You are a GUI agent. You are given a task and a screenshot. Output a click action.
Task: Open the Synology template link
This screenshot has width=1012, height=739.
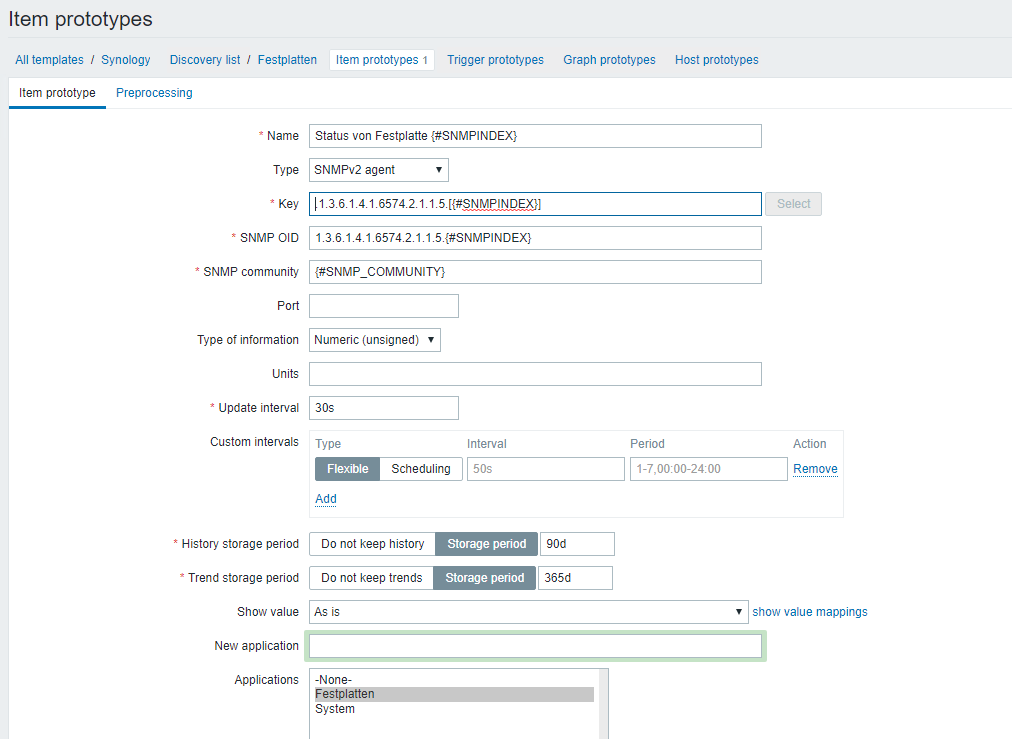click(x=126, y=60)
